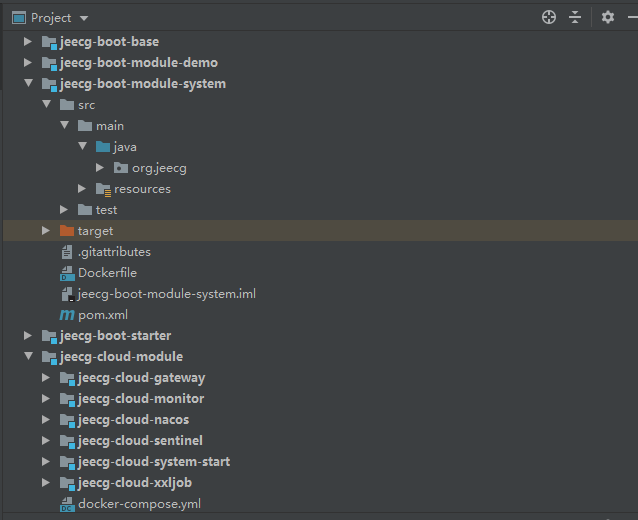638x520 pixels.
Task: Expand the resources folder arrow
Action: click(83, 189)
